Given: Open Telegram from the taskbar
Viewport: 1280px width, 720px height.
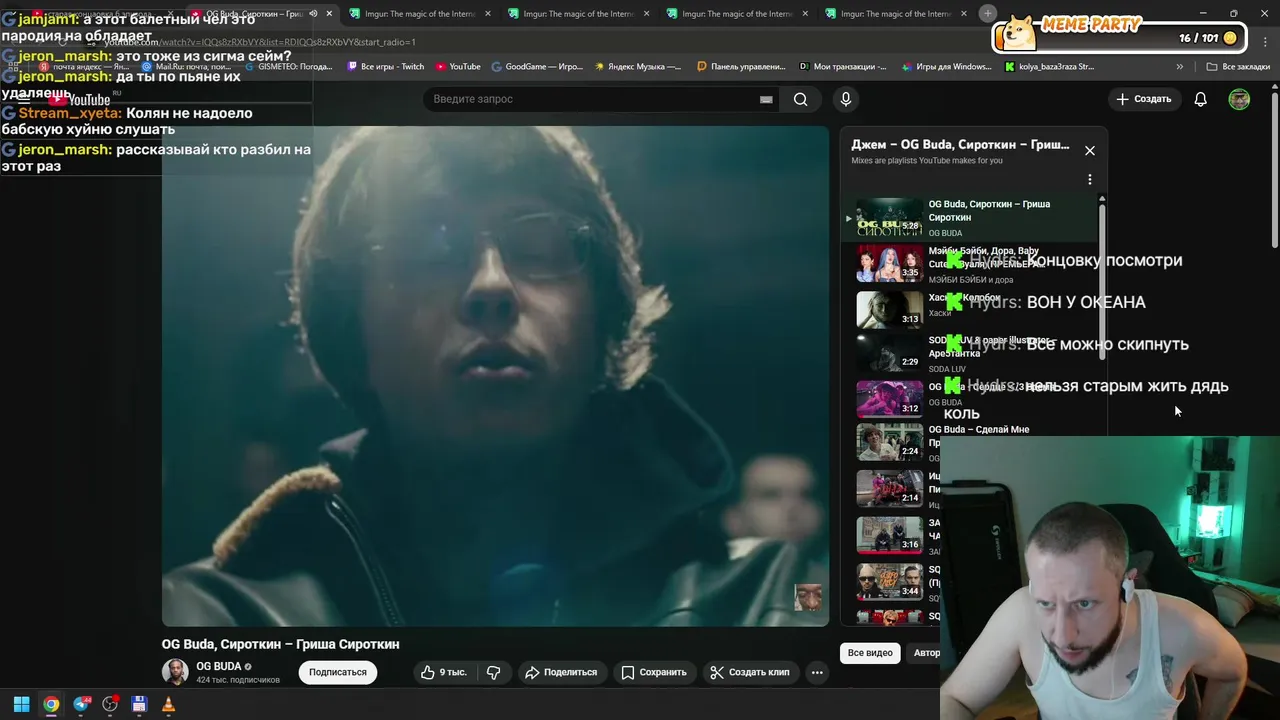Looking at the screenshot, I should 81,704.
